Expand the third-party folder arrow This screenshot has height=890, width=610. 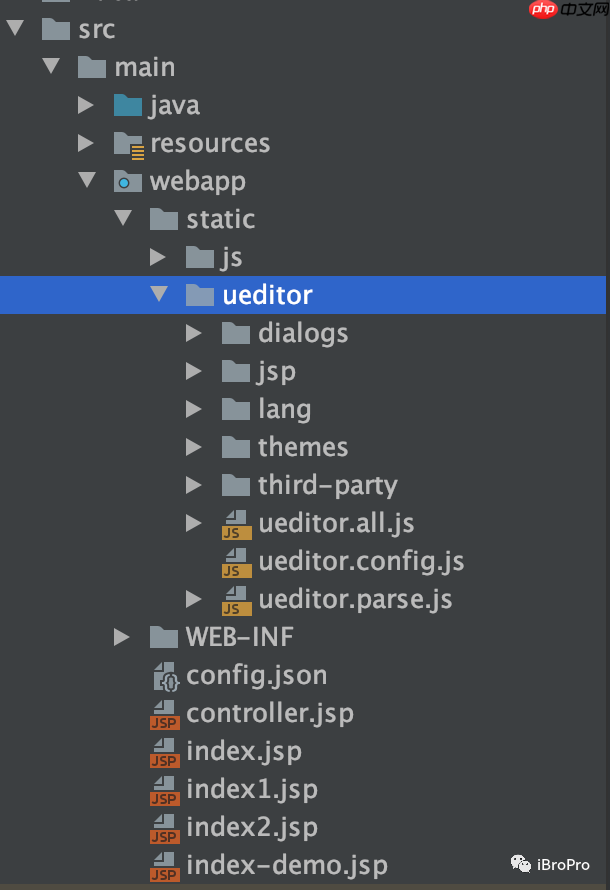[x=194, y=485]
